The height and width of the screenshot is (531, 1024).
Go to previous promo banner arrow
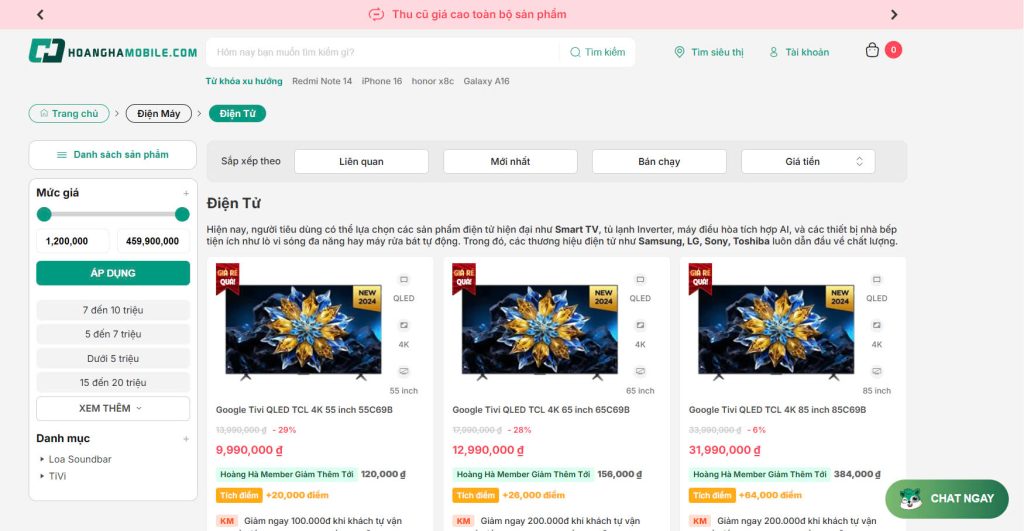tap(40, 14)
